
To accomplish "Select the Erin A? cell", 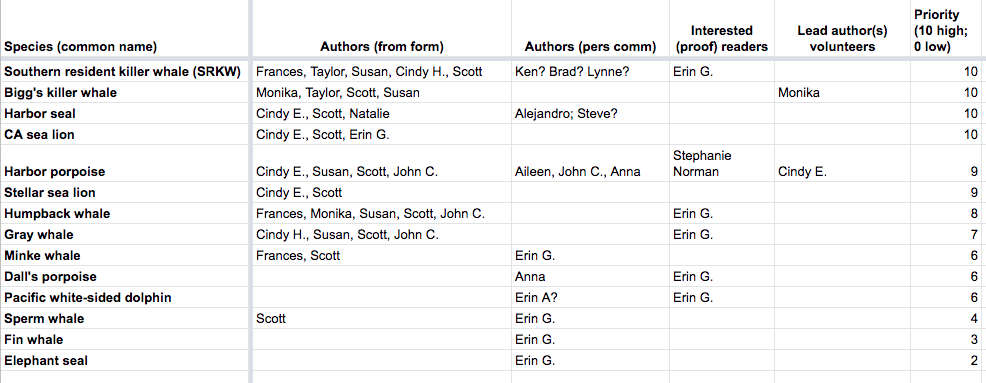I will [x=590, y=297].
